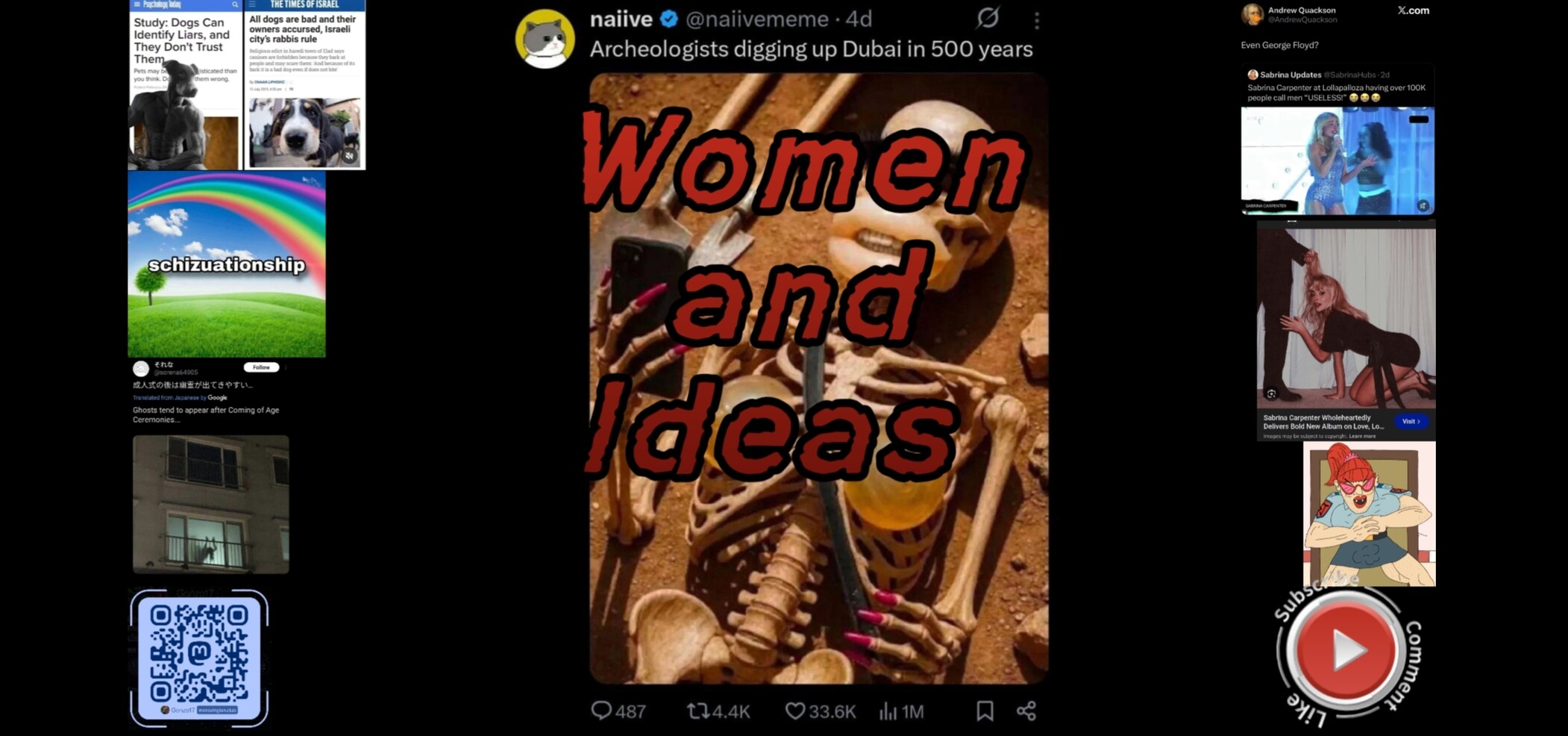Share the Dubai archeologists tweet
This screenshot has height=736, width=1568.
pos(1026,711)
